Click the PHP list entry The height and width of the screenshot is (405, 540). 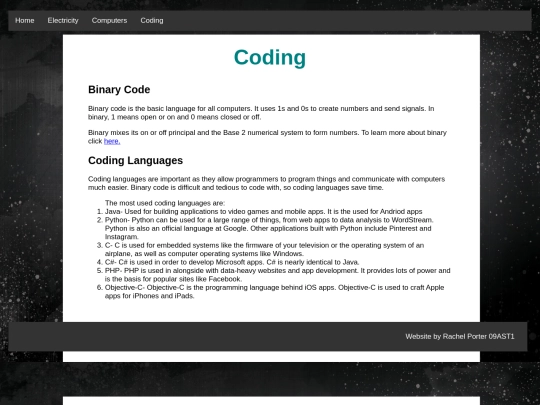point(278,275)
